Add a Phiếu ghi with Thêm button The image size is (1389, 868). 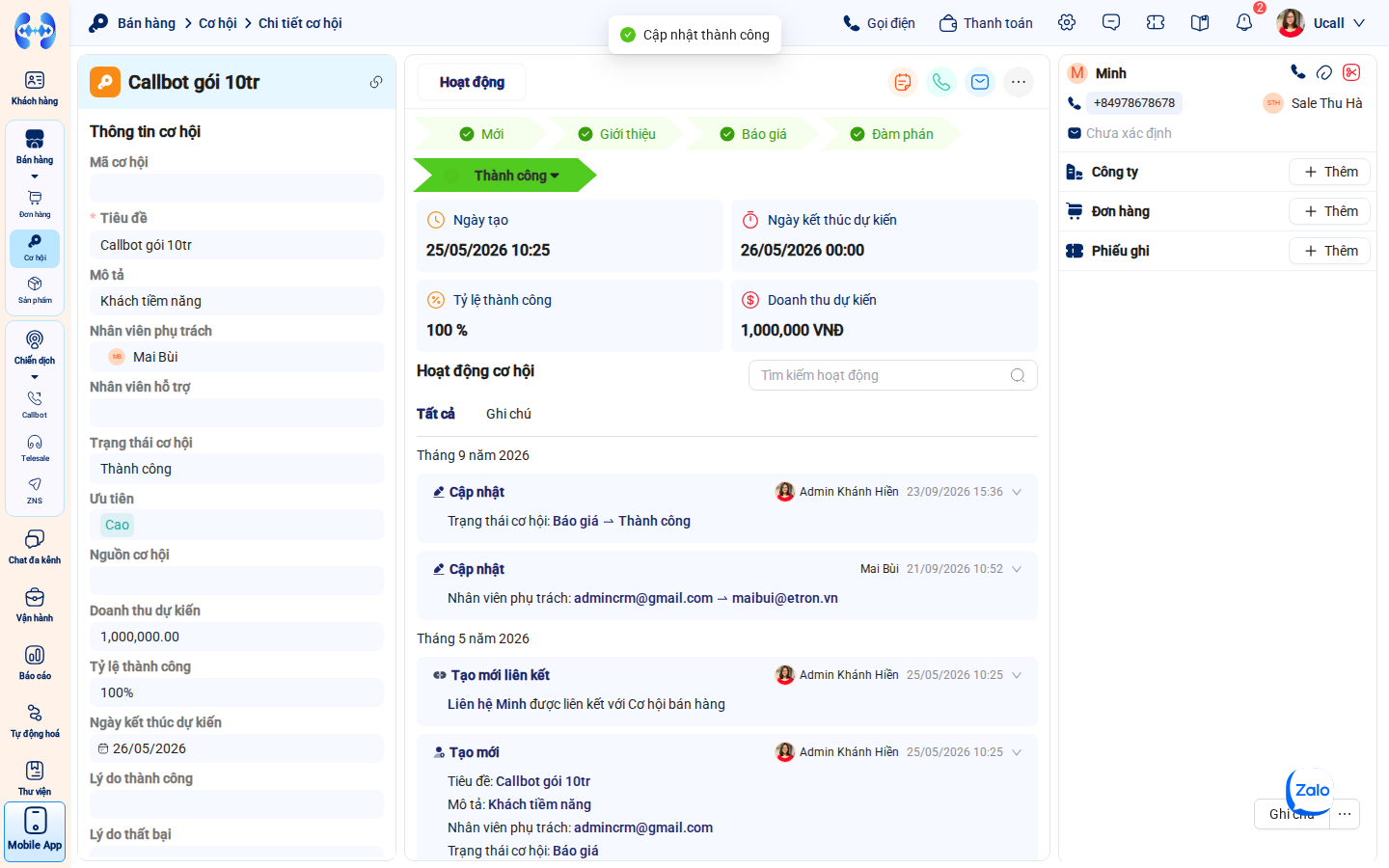click(1330, 251)
